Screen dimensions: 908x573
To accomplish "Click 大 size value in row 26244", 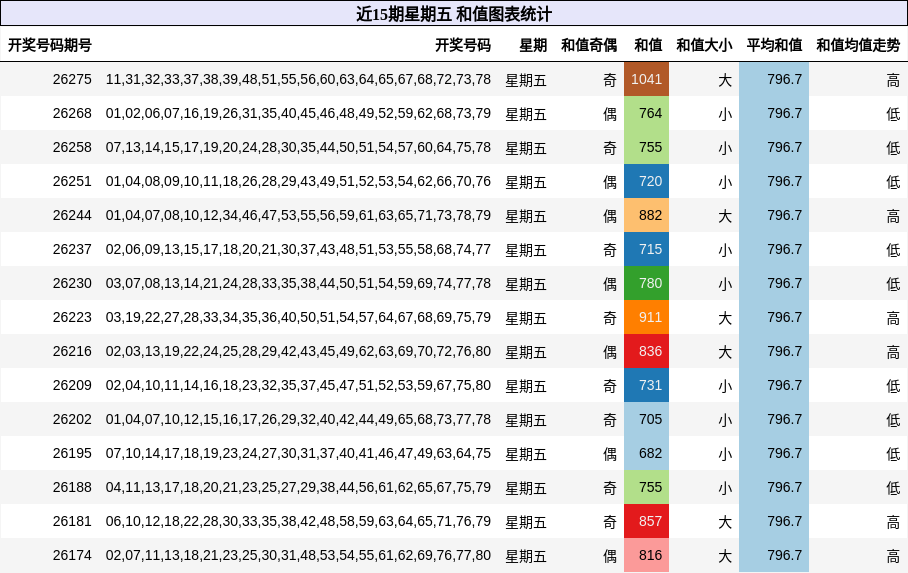I will [x=725, y=216].
